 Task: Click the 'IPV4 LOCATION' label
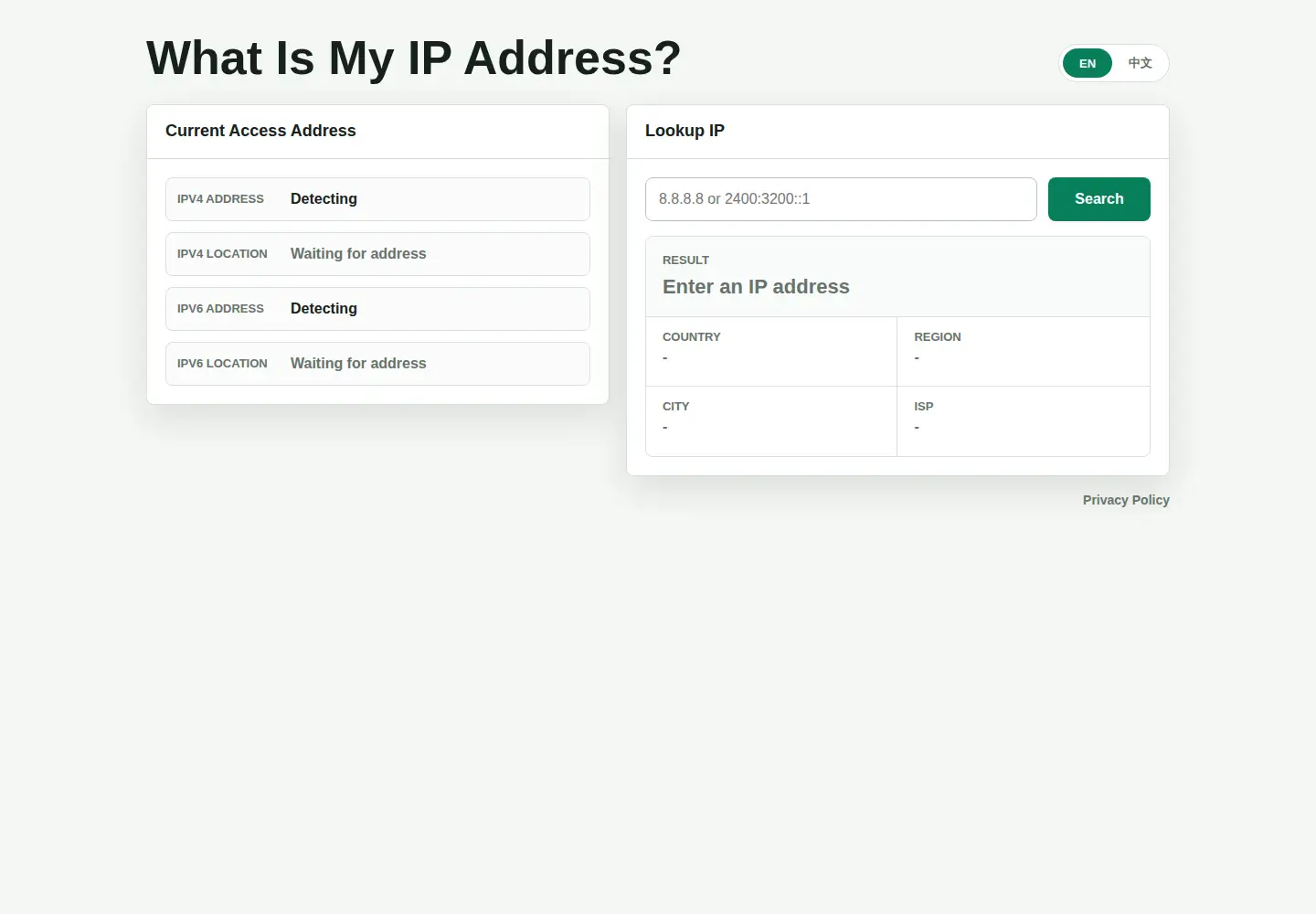pyautogui.click(x=222, y=254)
